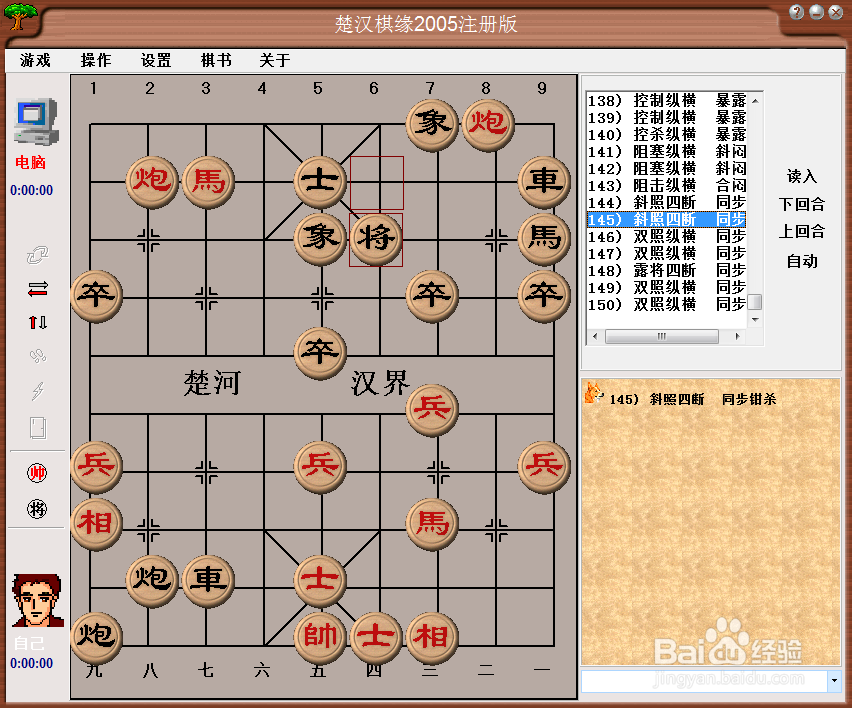Click the vertical scrollbar thumb of list
852x708 pixels.
pos(755,302)
